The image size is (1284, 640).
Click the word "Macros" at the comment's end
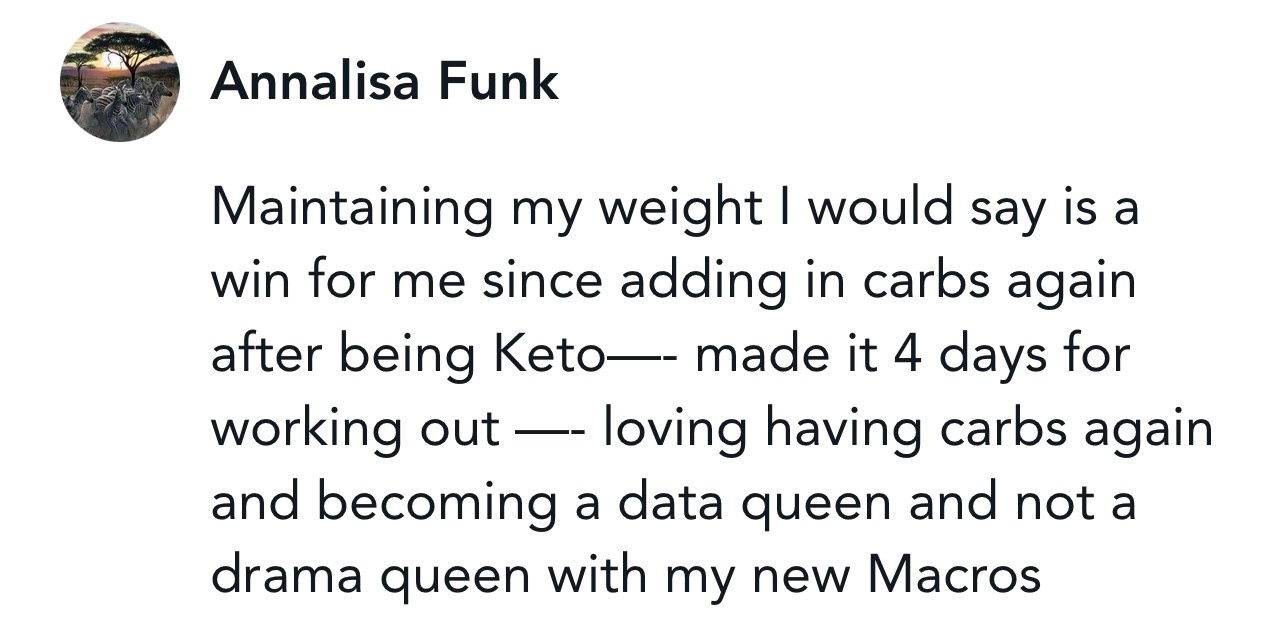coord(954,576)
